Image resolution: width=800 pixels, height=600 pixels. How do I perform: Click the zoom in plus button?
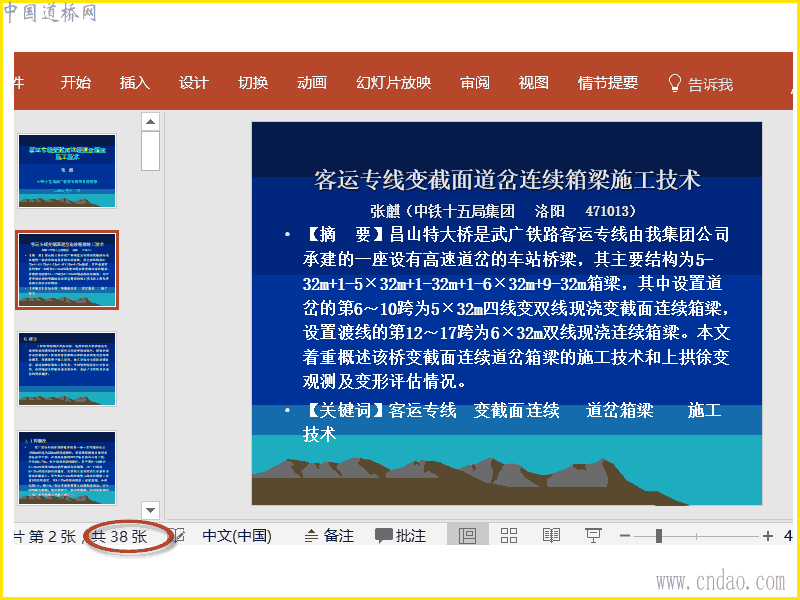[x=768, y=536]
